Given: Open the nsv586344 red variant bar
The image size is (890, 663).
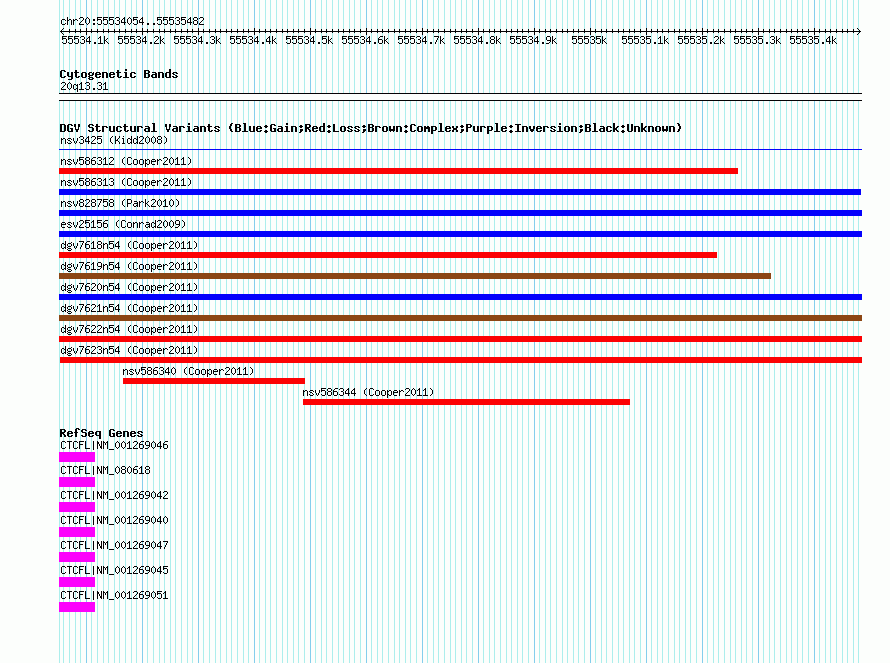Looking at the screenshot, I should (467, 402).
